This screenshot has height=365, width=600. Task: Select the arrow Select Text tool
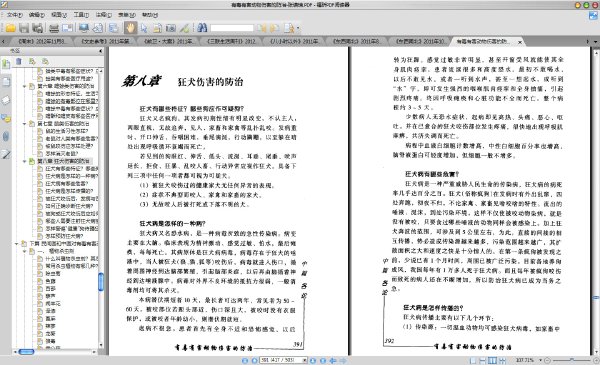(x=144, y=28)
